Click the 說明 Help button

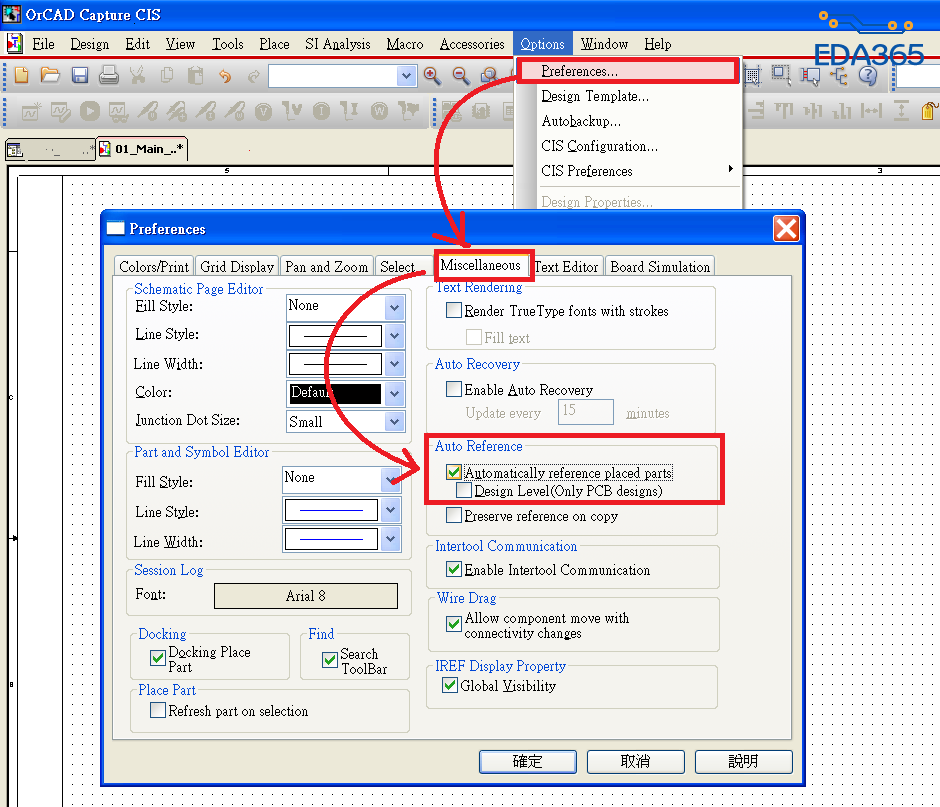point(743,761)
